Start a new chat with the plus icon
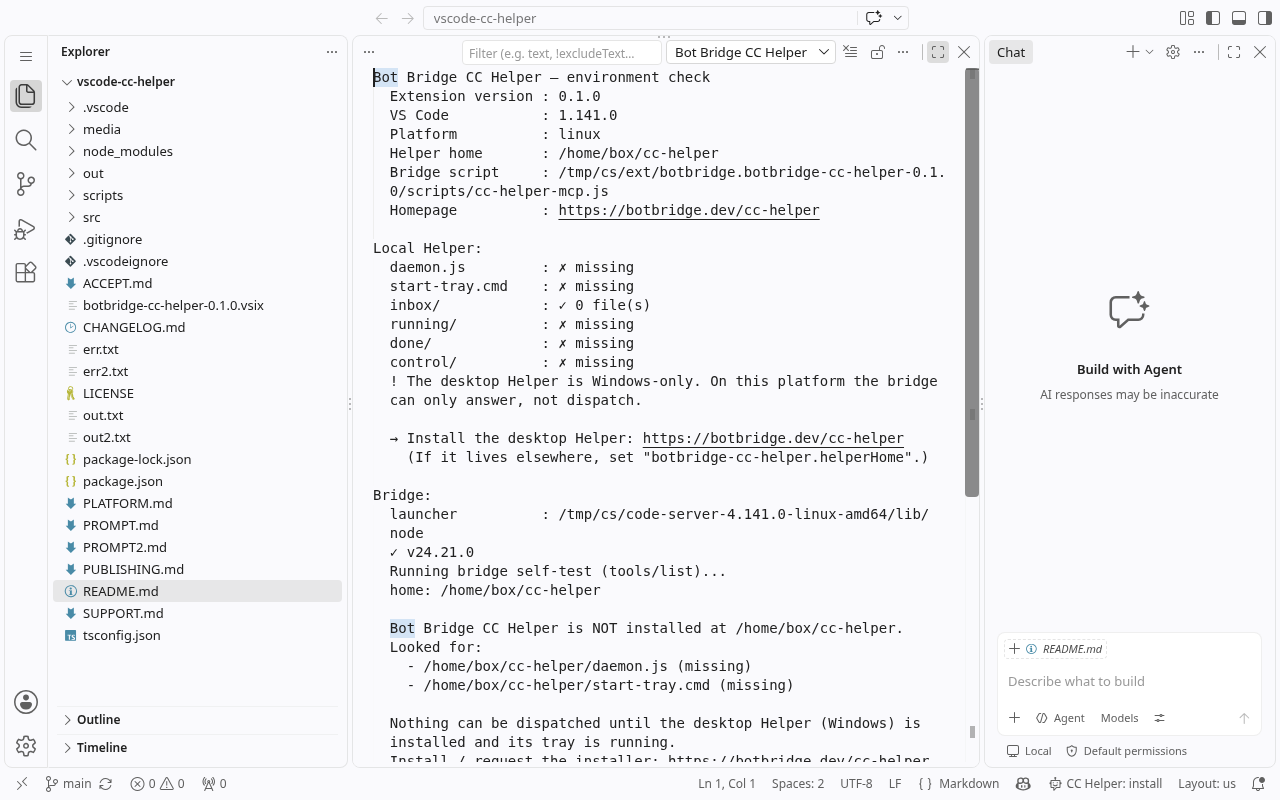 (1132, 52)
